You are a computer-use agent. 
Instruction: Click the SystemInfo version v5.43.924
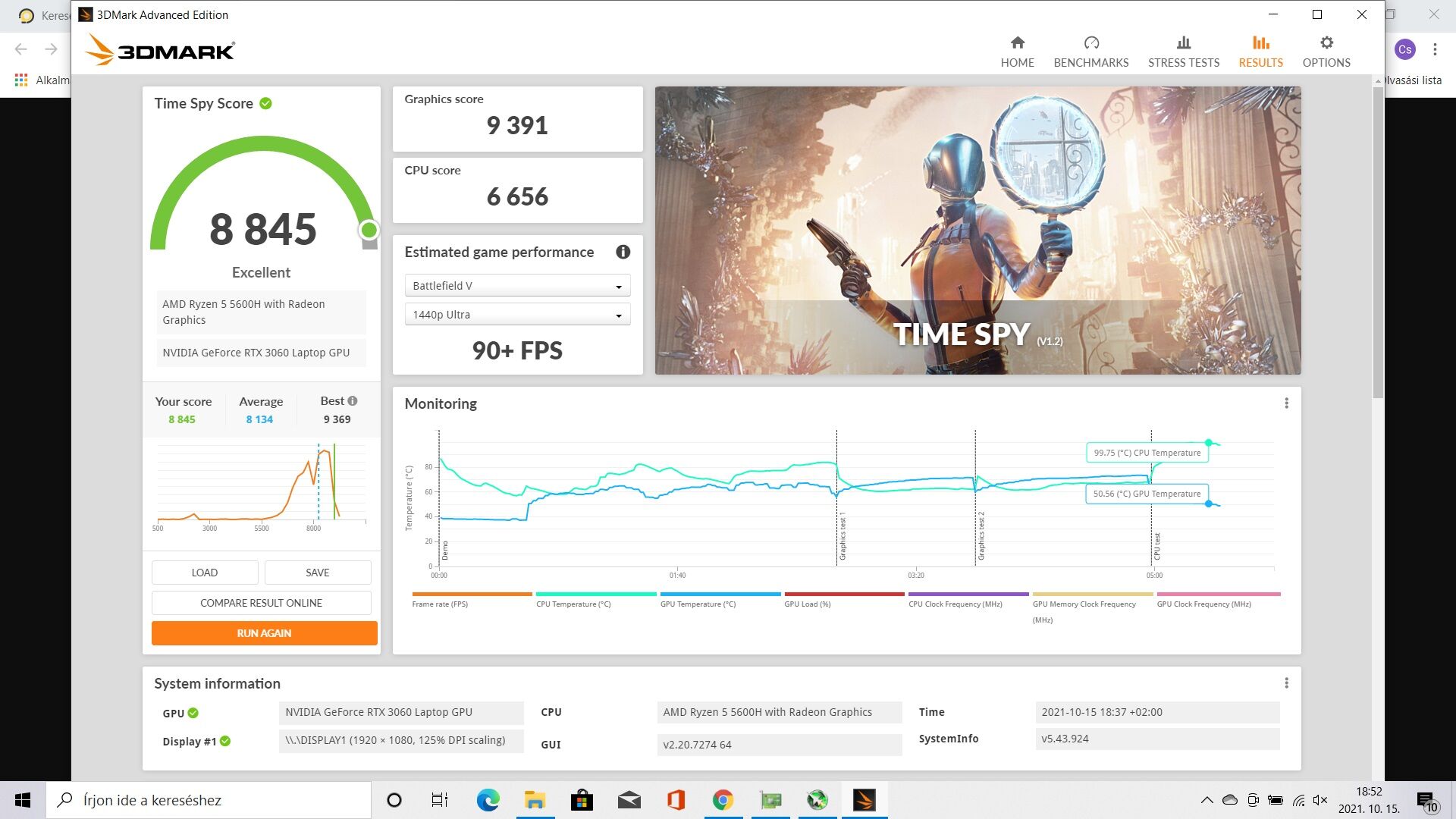1157,739
